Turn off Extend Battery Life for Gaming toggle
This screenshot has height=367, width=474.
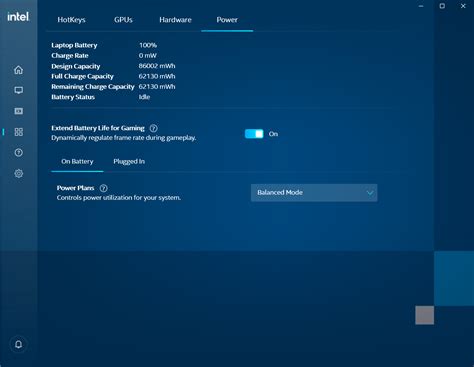(254, 134)
